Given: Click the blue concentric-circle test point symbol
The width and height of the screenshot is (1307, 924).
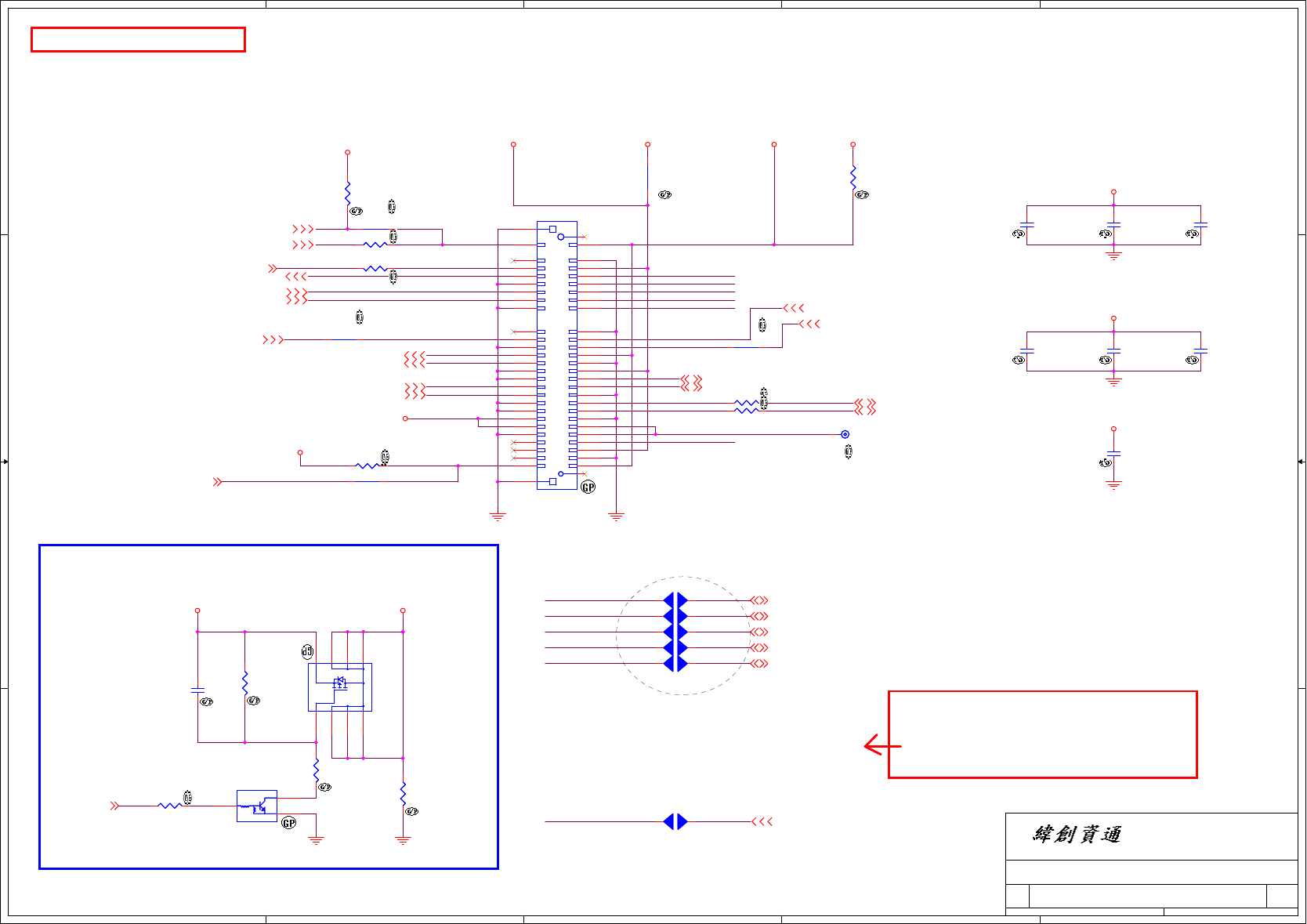Looking at the screenshot, I should (845, 434).
